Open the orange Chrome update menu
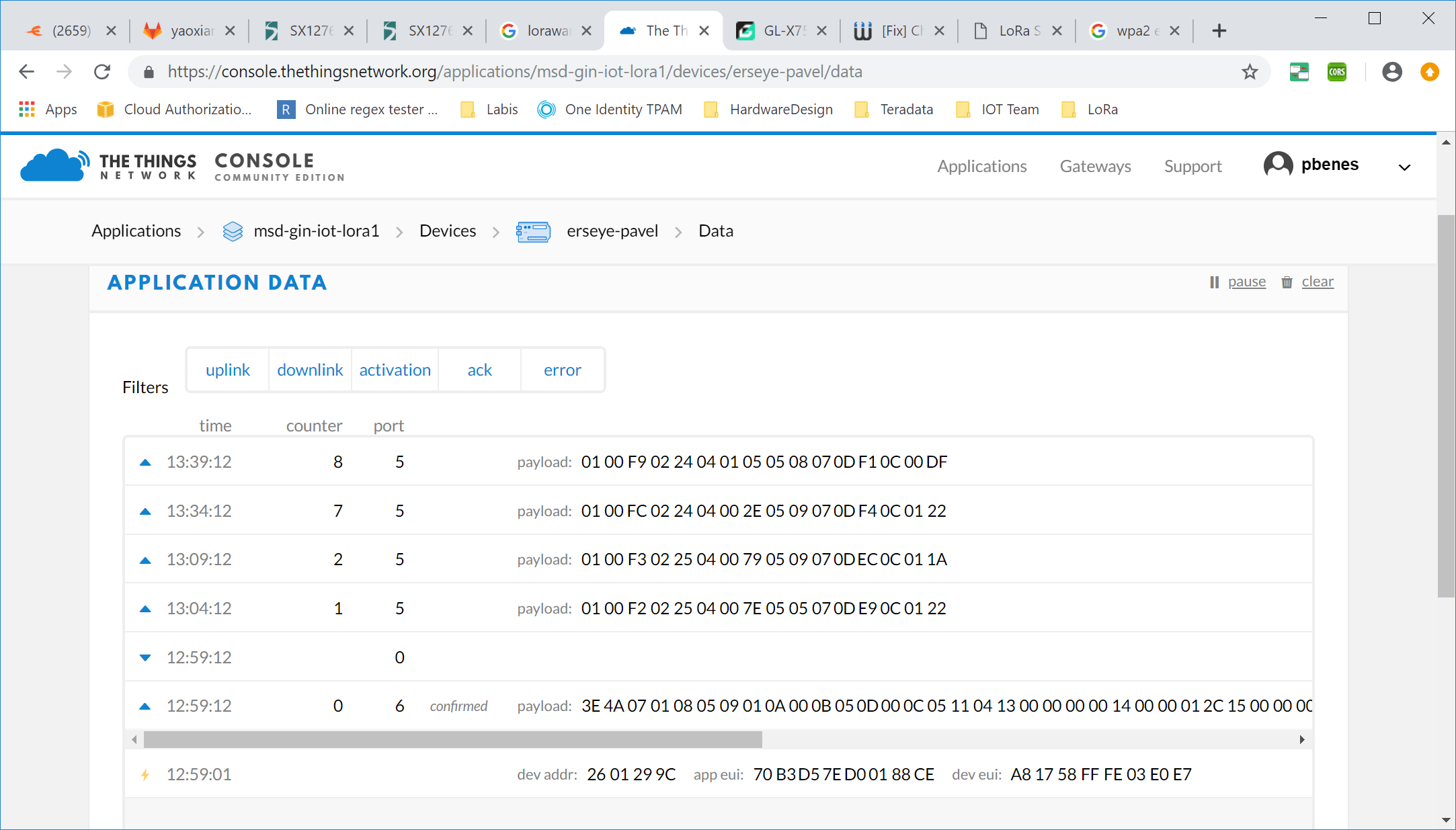This screenshot has width=1456, height=830. tap(1430, 71)
